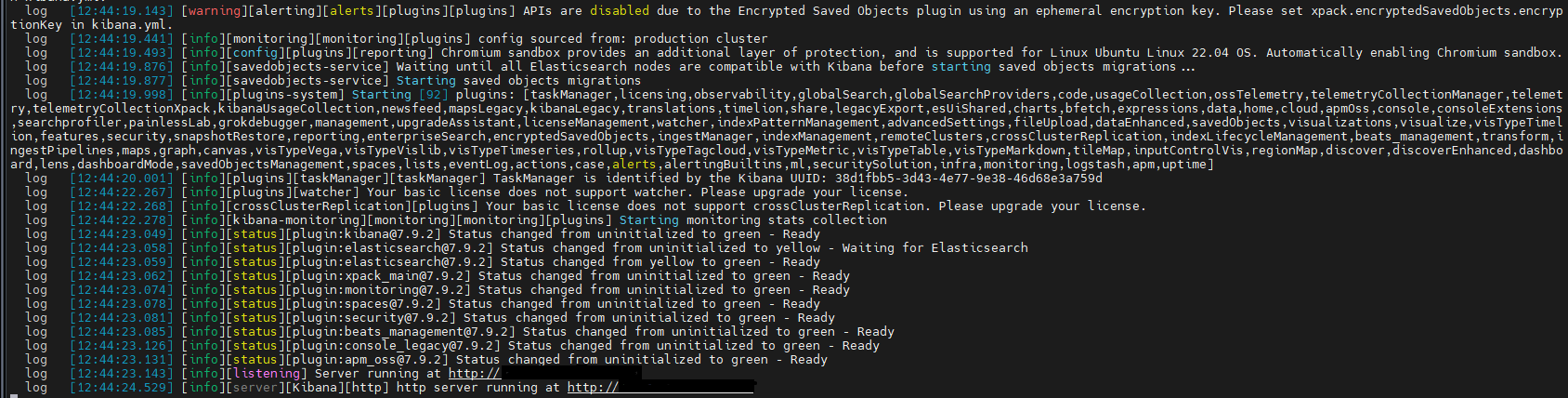1568x398 pixels.
Task: Click the plugin:console_legacy@7.9.2 entry
Action: pos(391,346)
